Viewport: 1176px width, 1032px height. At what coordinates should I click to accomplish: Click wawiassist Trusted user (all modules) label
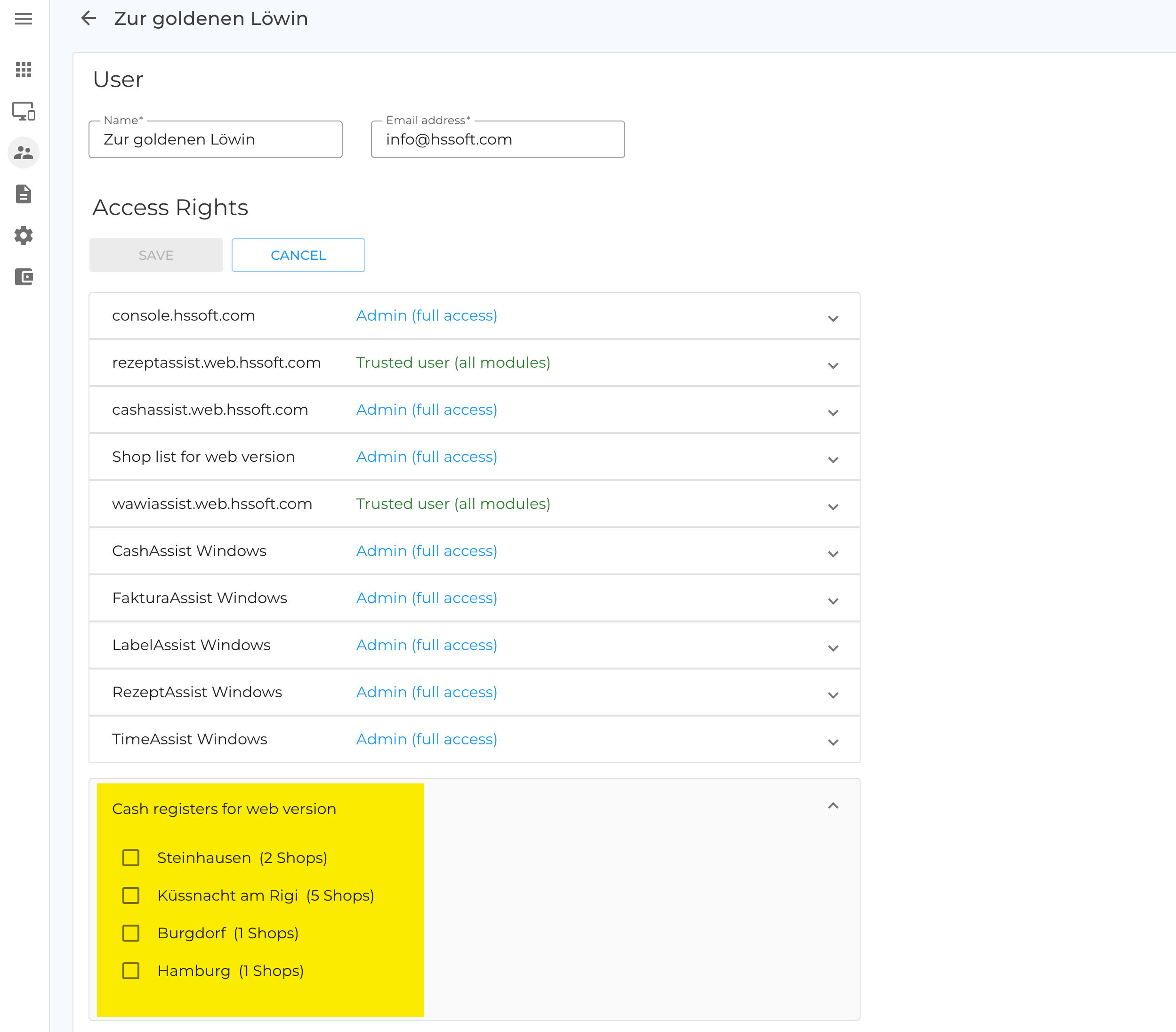[x=453, y=504]
